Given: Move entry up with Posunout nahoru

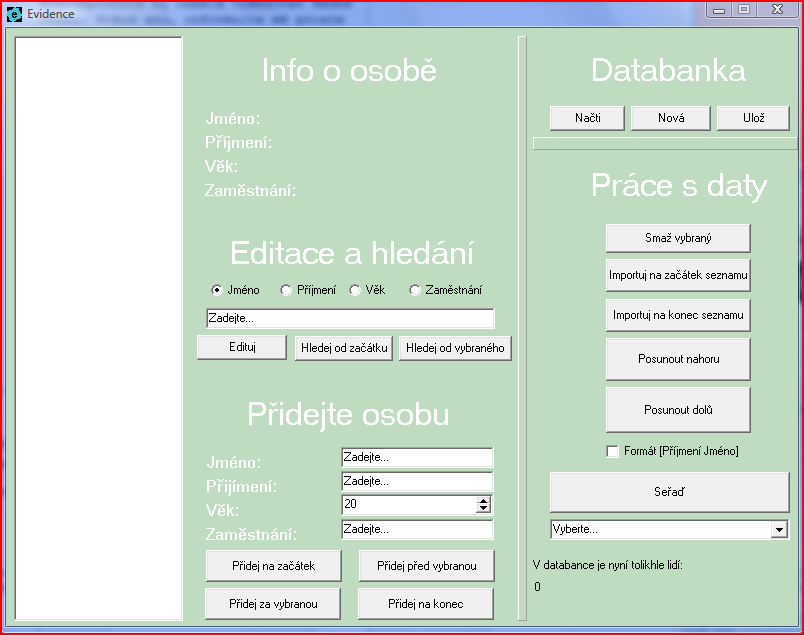Looking at the screenshot, I should (x=678, y=359).
